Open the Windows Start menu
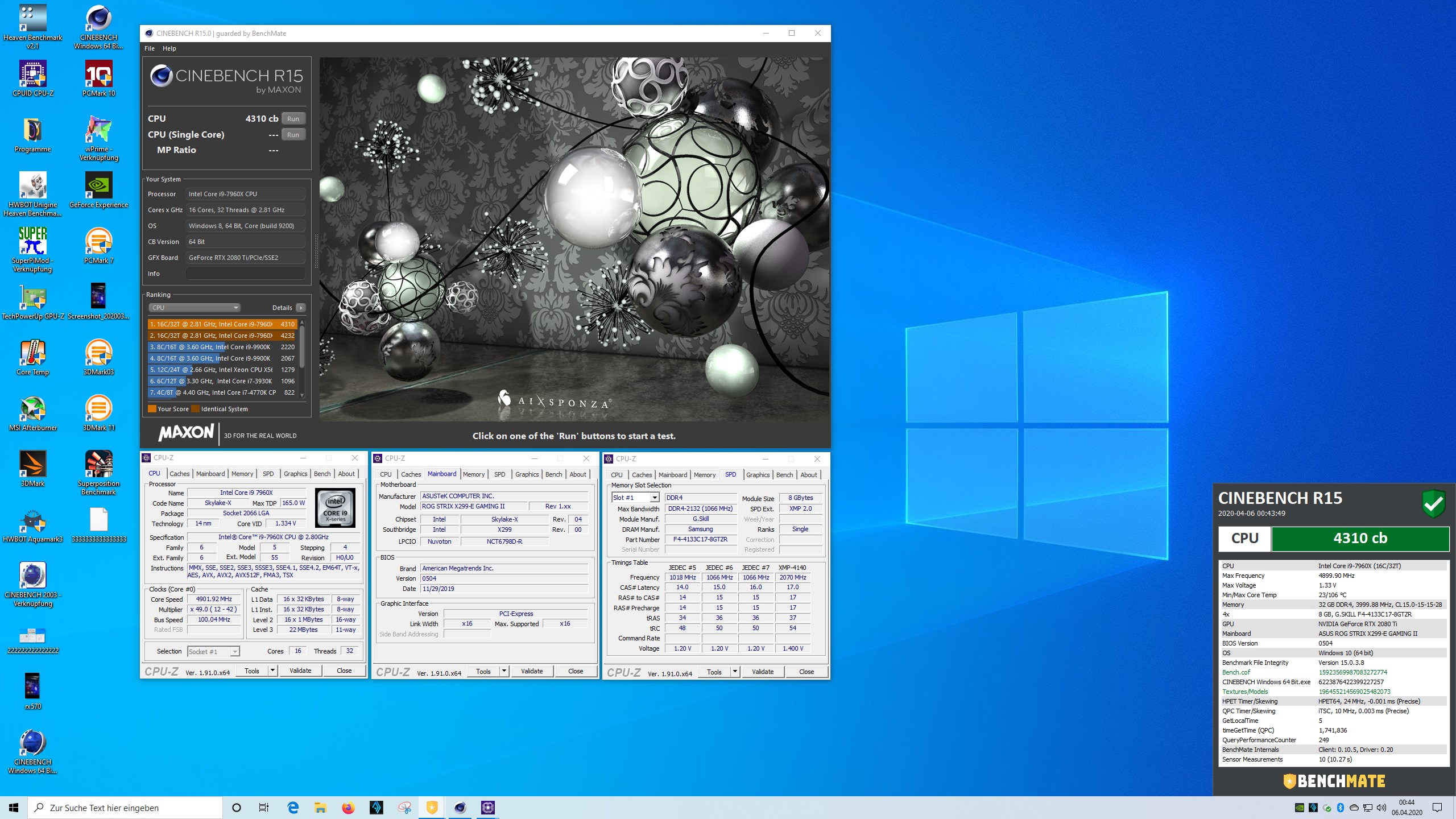Image resolution: width=1456 pixels, height=819 pixels. (x=14, y=808)
